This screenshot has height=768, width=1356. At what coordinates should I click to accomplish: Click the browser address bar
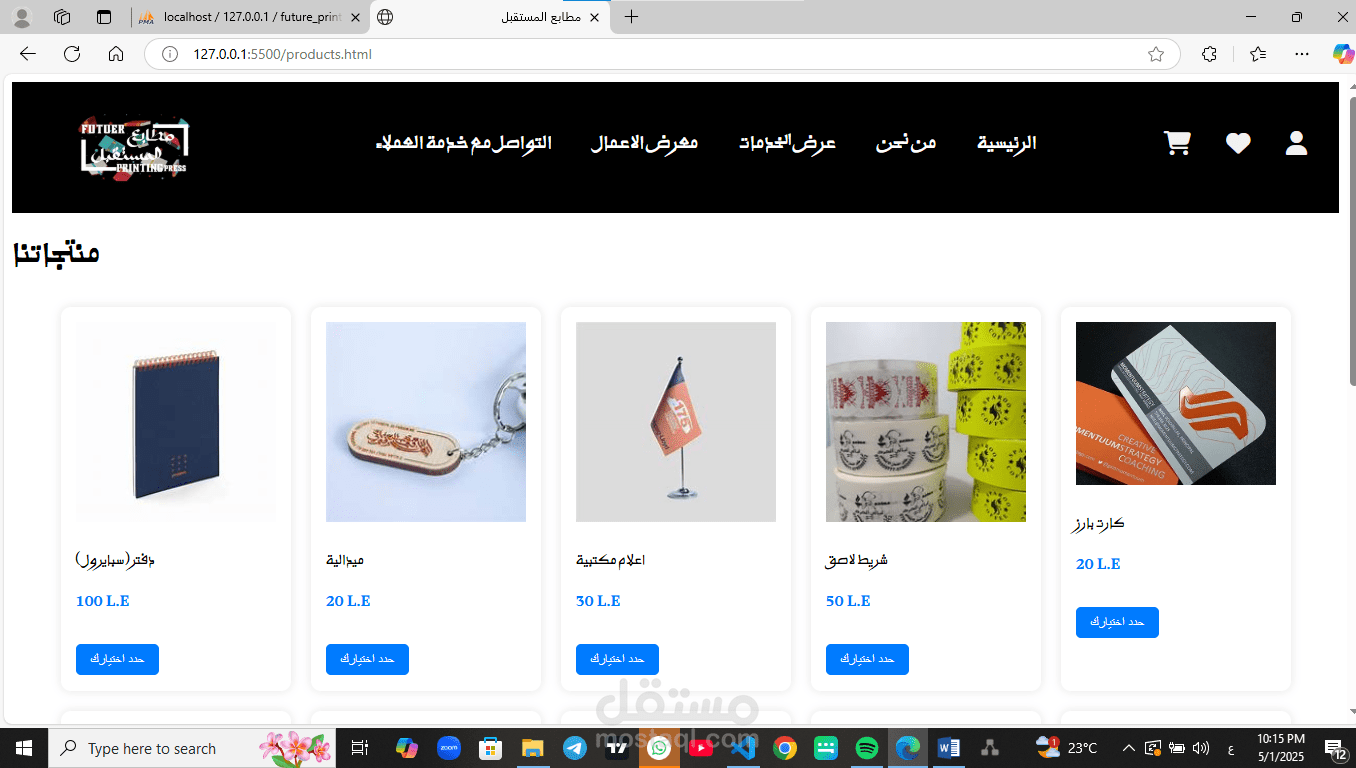point(662,54)
